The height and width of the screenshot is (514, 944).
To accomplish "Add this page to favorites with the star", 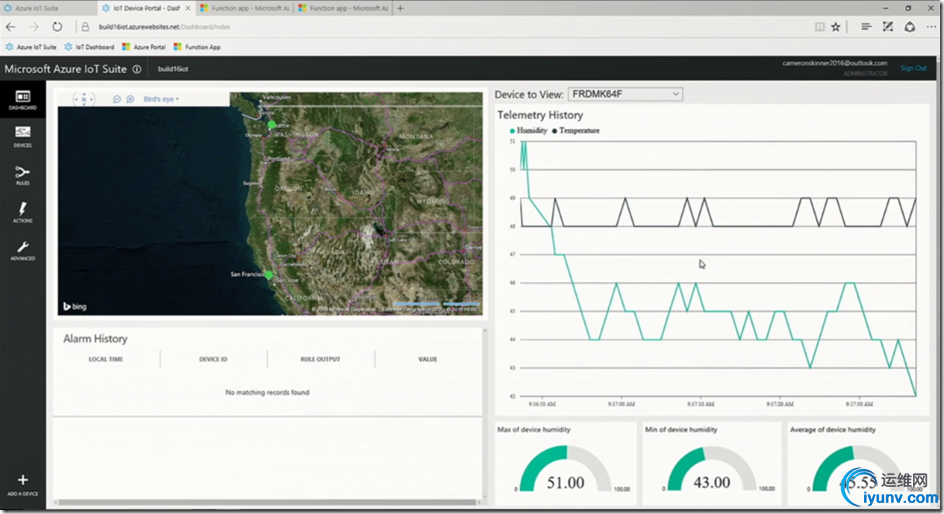I will [836, 26].
